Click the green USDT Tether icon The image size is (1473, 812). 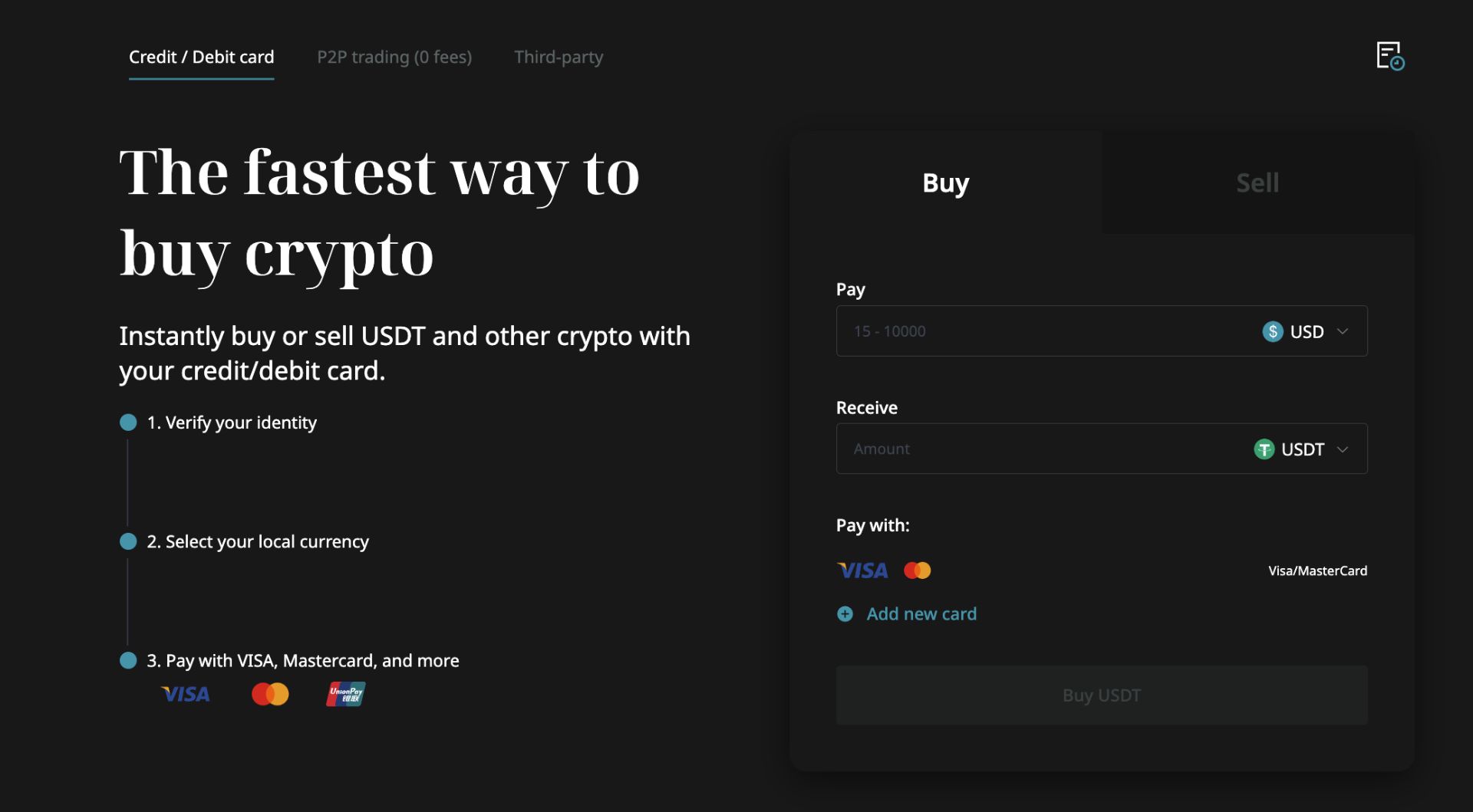point(1264,449)
